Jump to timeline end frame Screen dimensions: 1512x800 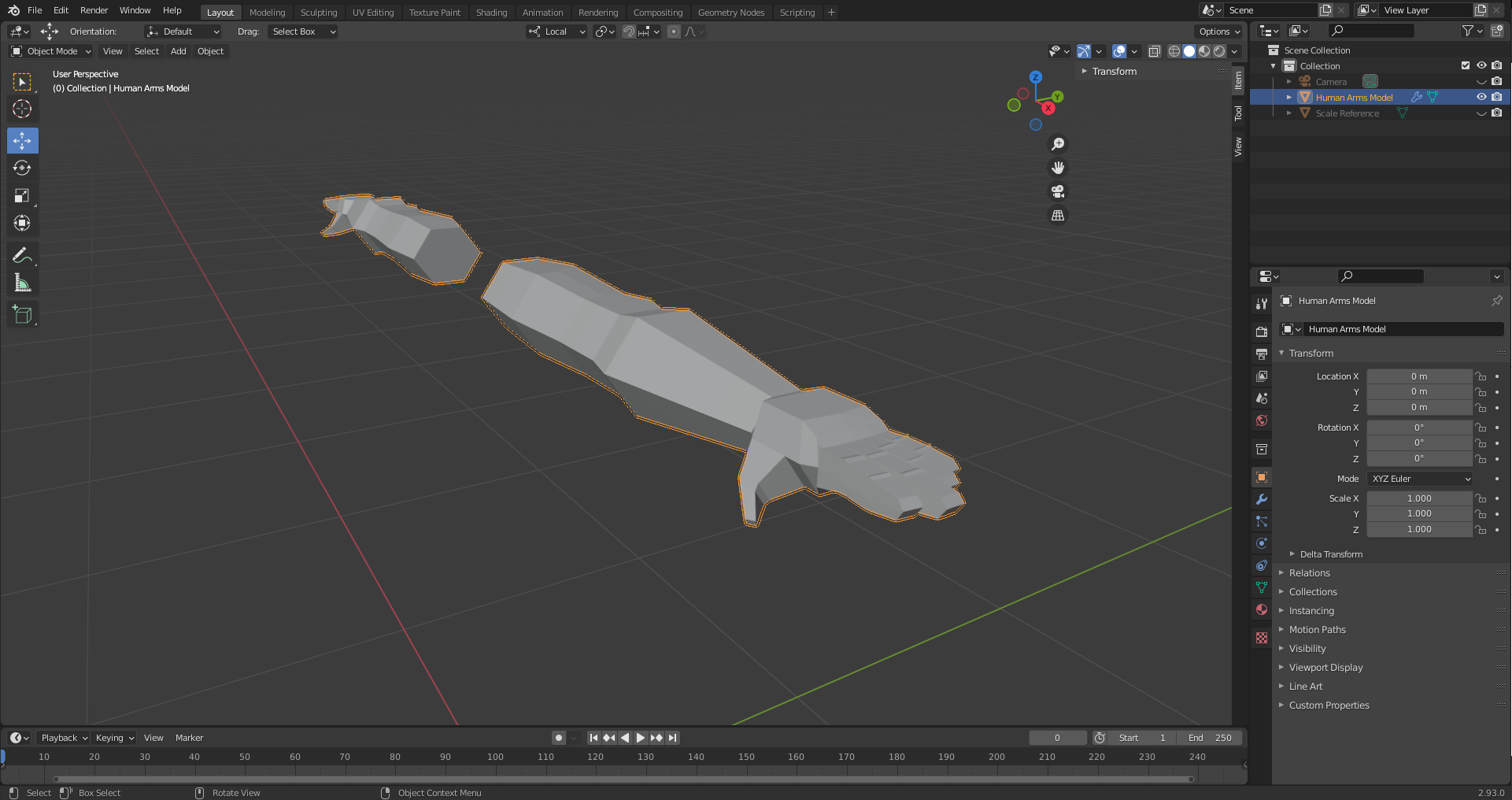coord(672,738)
